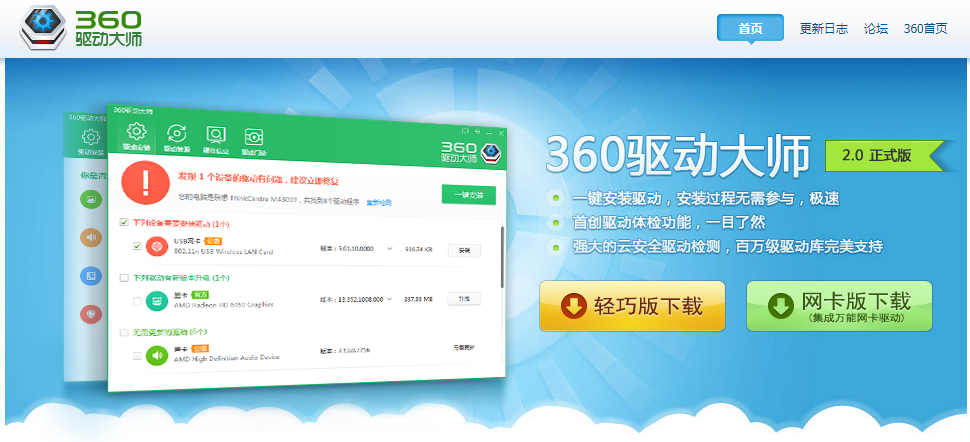This screenshot has height=442, width=970.
Task: Visit the 360首页 link
Action: [x=925, y=28]
